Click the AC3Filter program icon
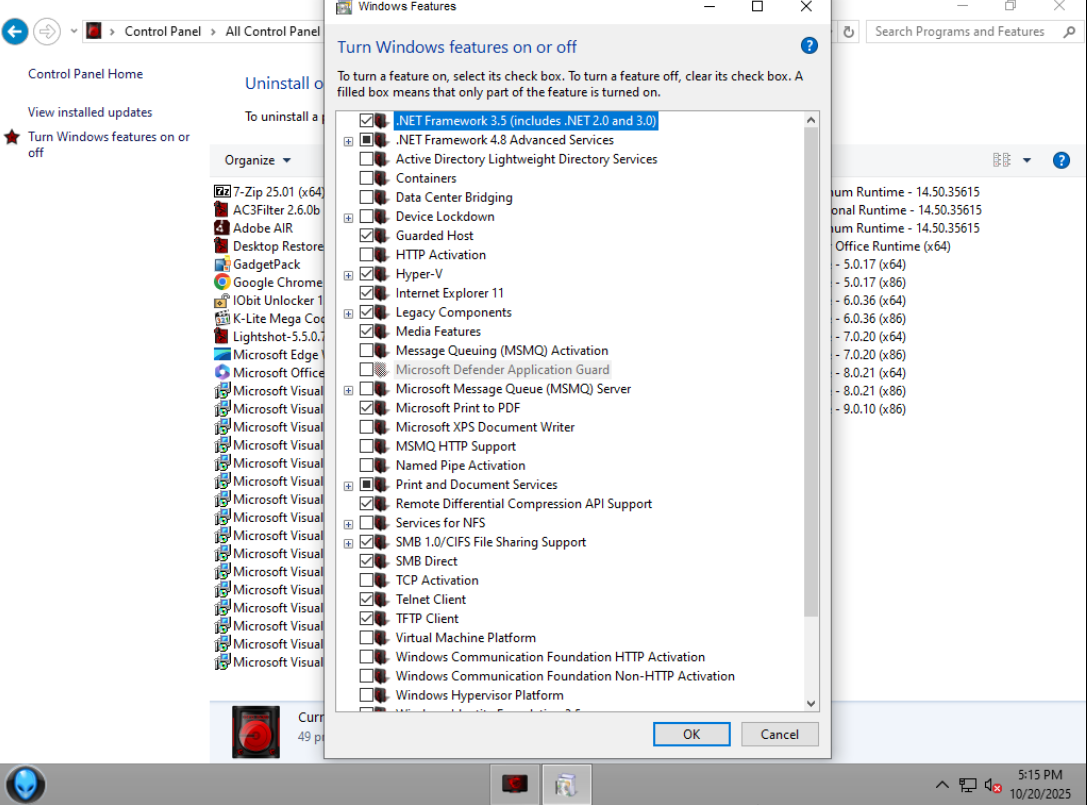This screenshot has width=1087, height=805. pyautogui.click(x=222, y=209)
